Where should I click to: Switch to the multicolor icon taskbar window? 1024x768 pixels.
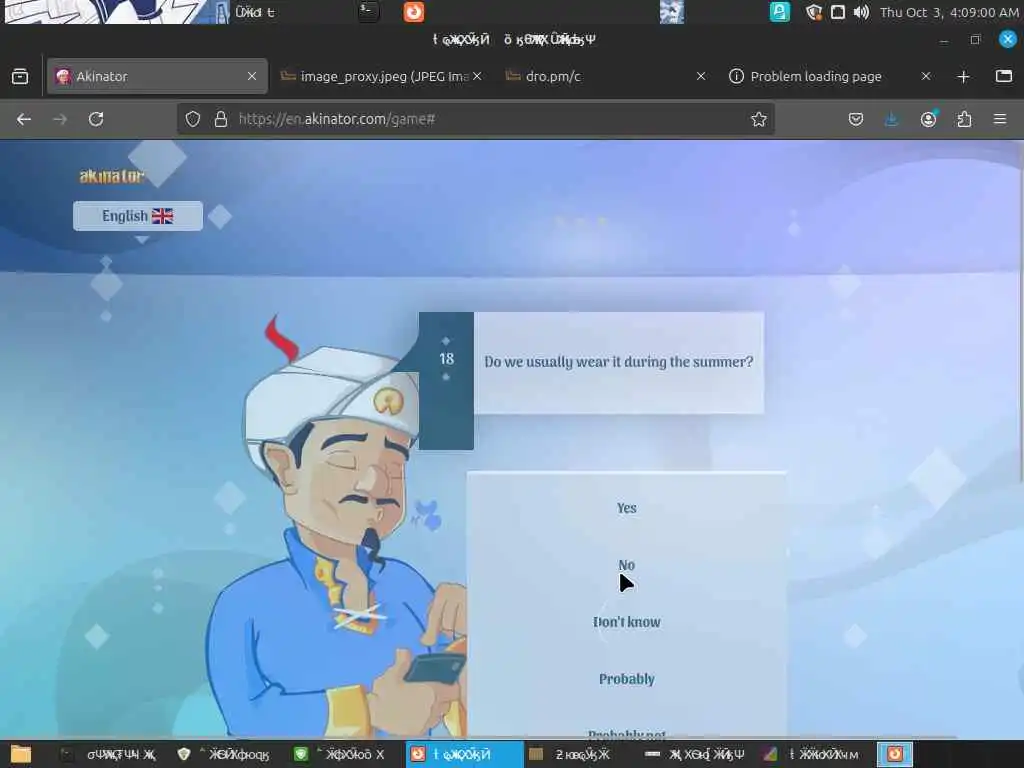812,754
